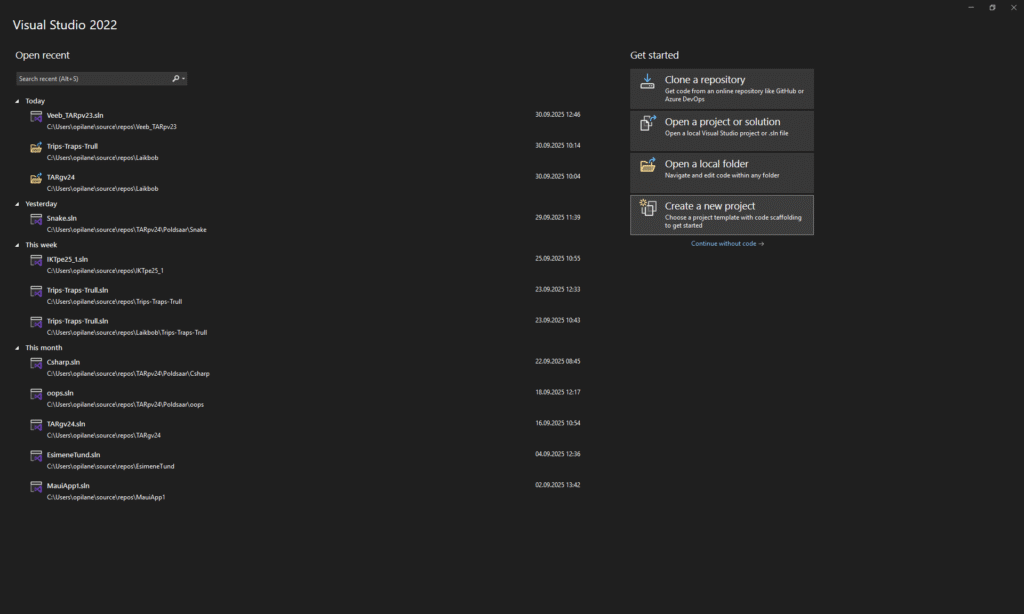Click the Clone a repository icon
1024x614 pixels.
[647, 83]
